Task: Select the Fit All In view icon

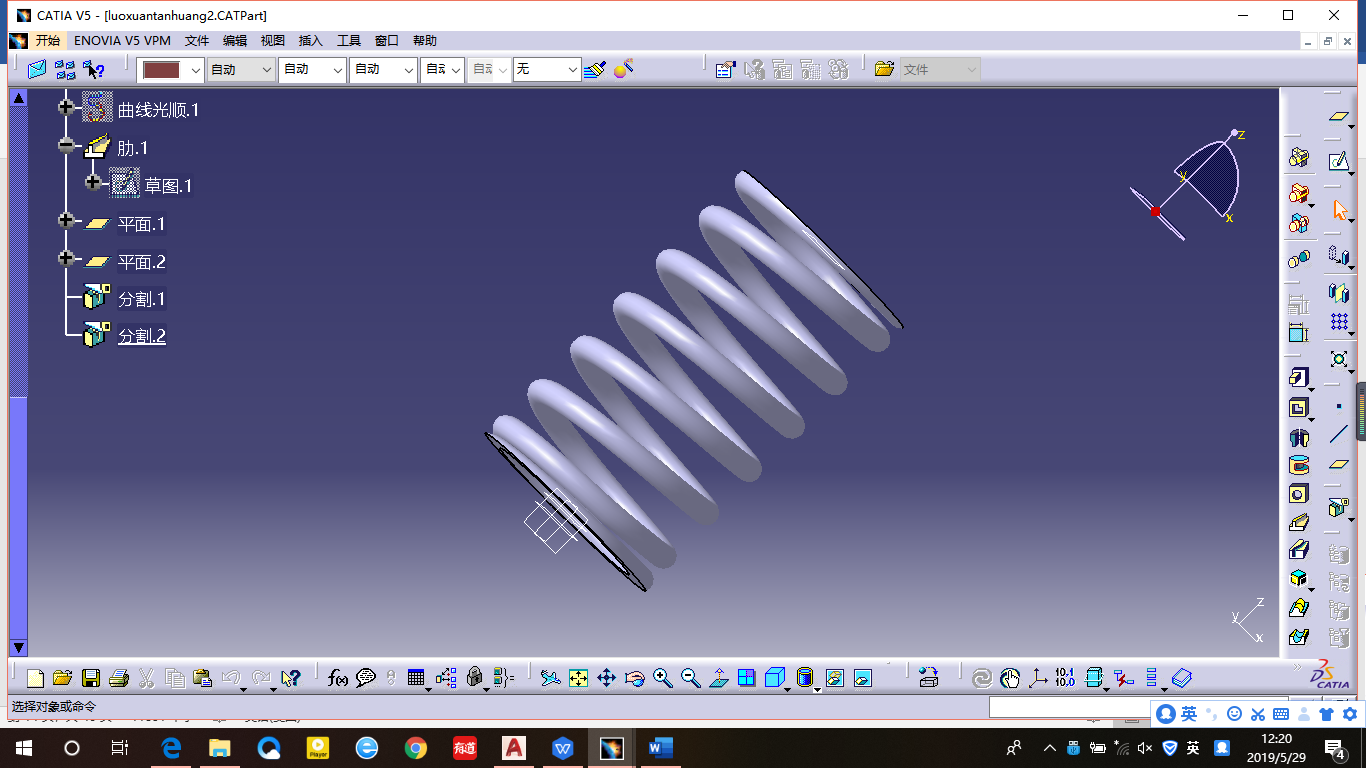Action: (578, 678)
